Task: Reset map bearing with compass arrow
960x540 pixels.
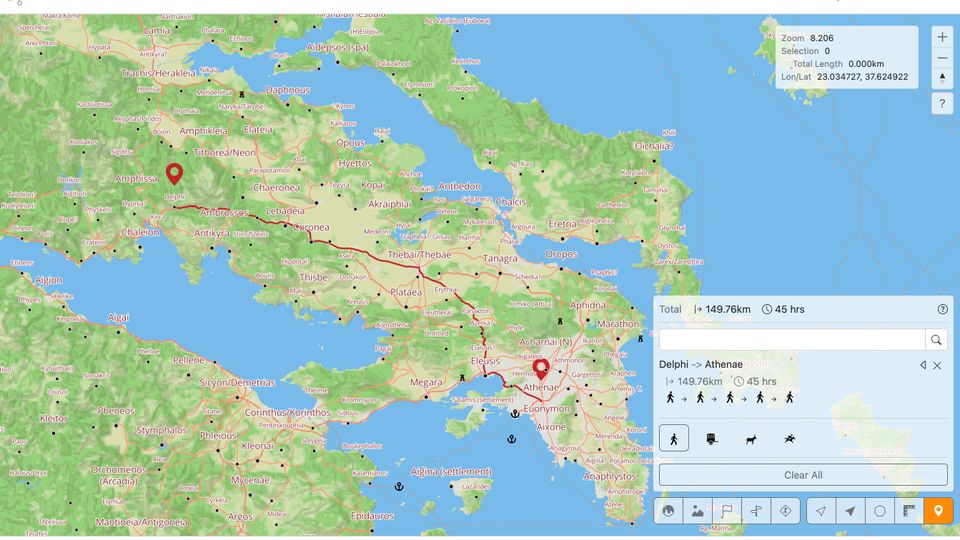Action: tap(942, 78)
